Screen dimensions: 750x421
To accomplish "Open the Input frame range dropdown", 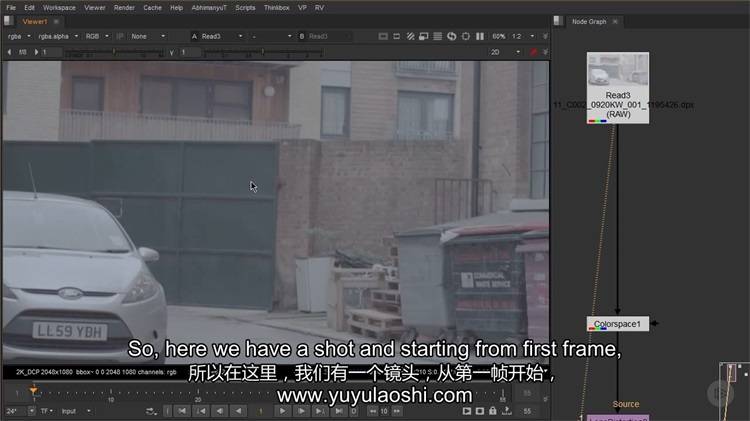I will click(75, 411).
